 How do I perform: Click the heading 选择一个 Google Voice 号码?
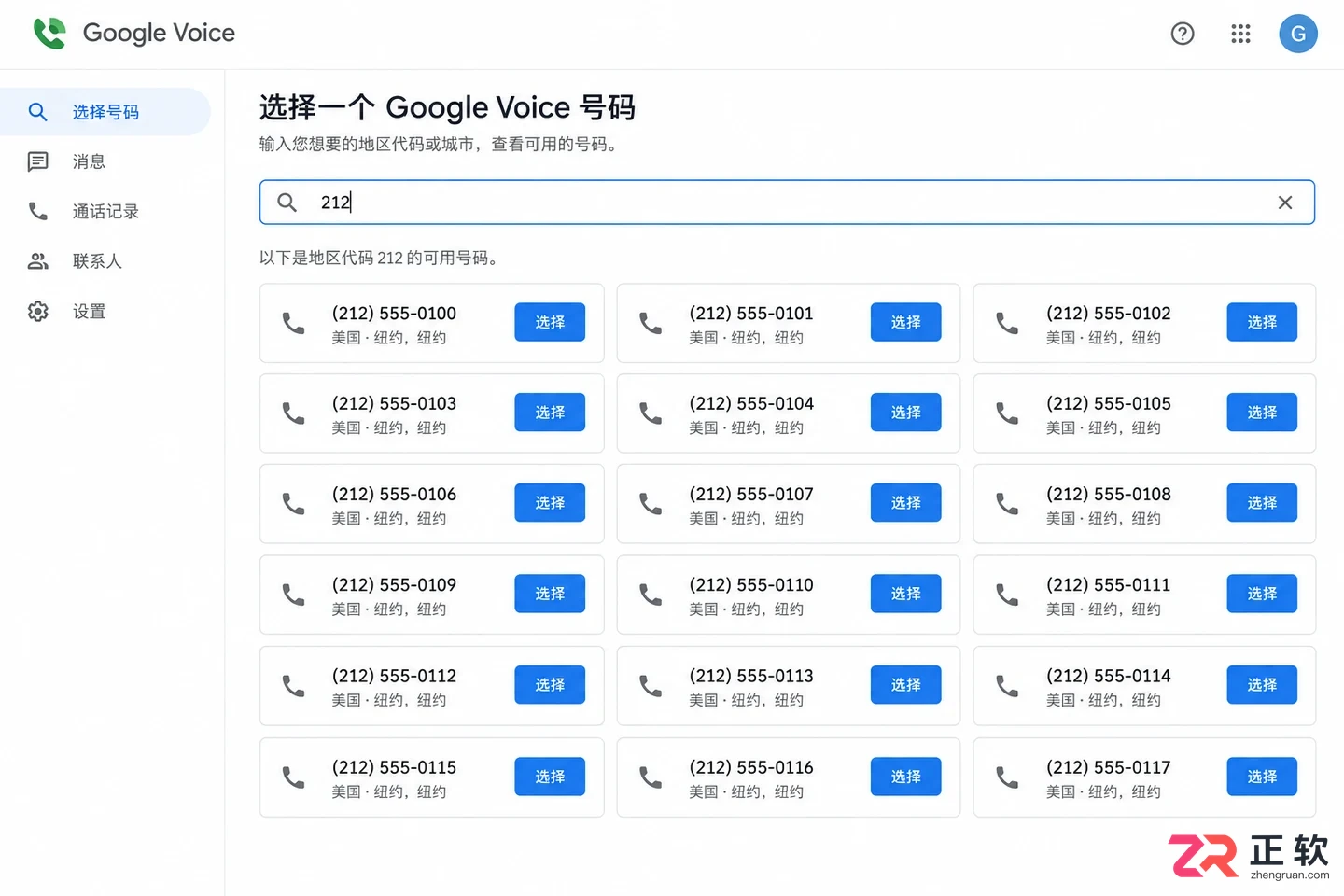(x=447, y=107)
